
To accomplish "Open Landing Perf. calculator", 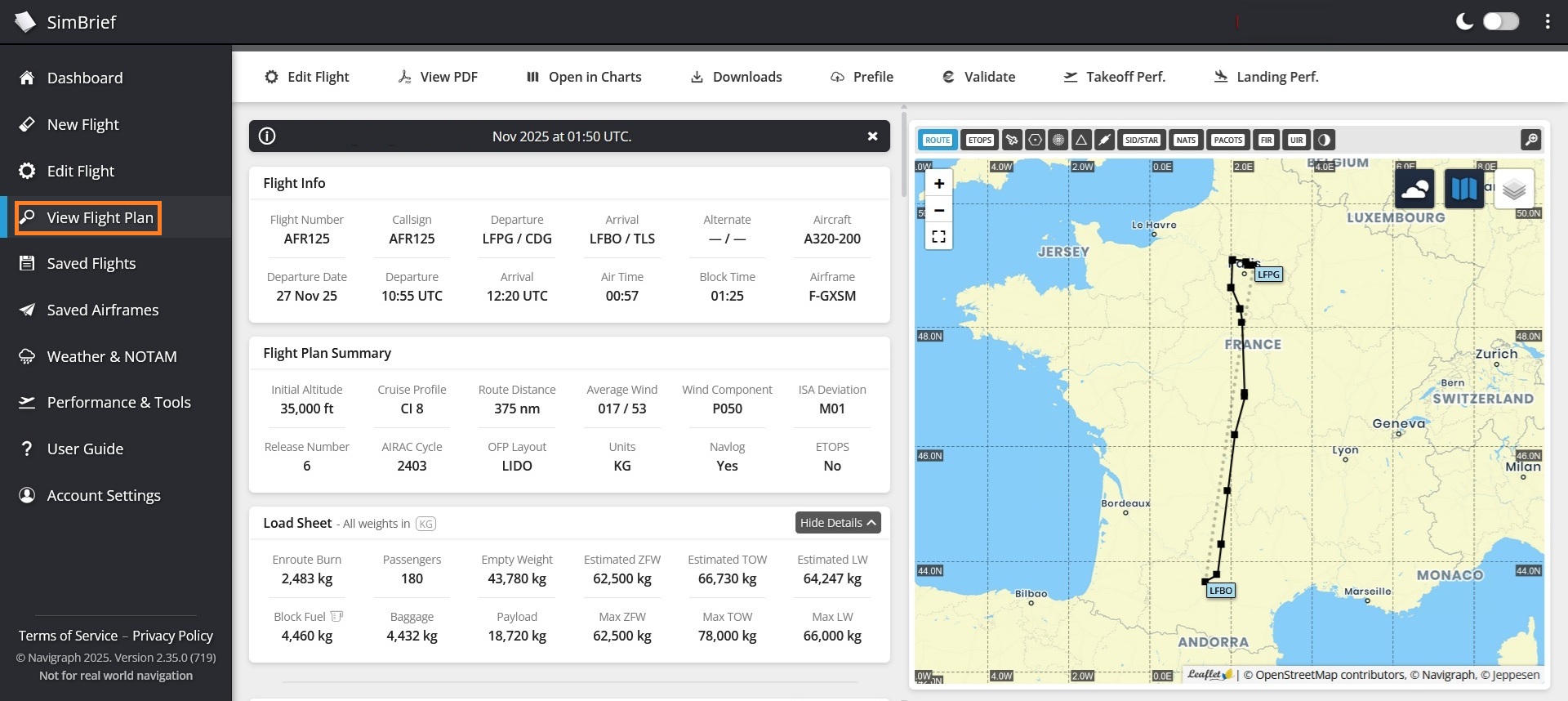I will (1266, 77).
